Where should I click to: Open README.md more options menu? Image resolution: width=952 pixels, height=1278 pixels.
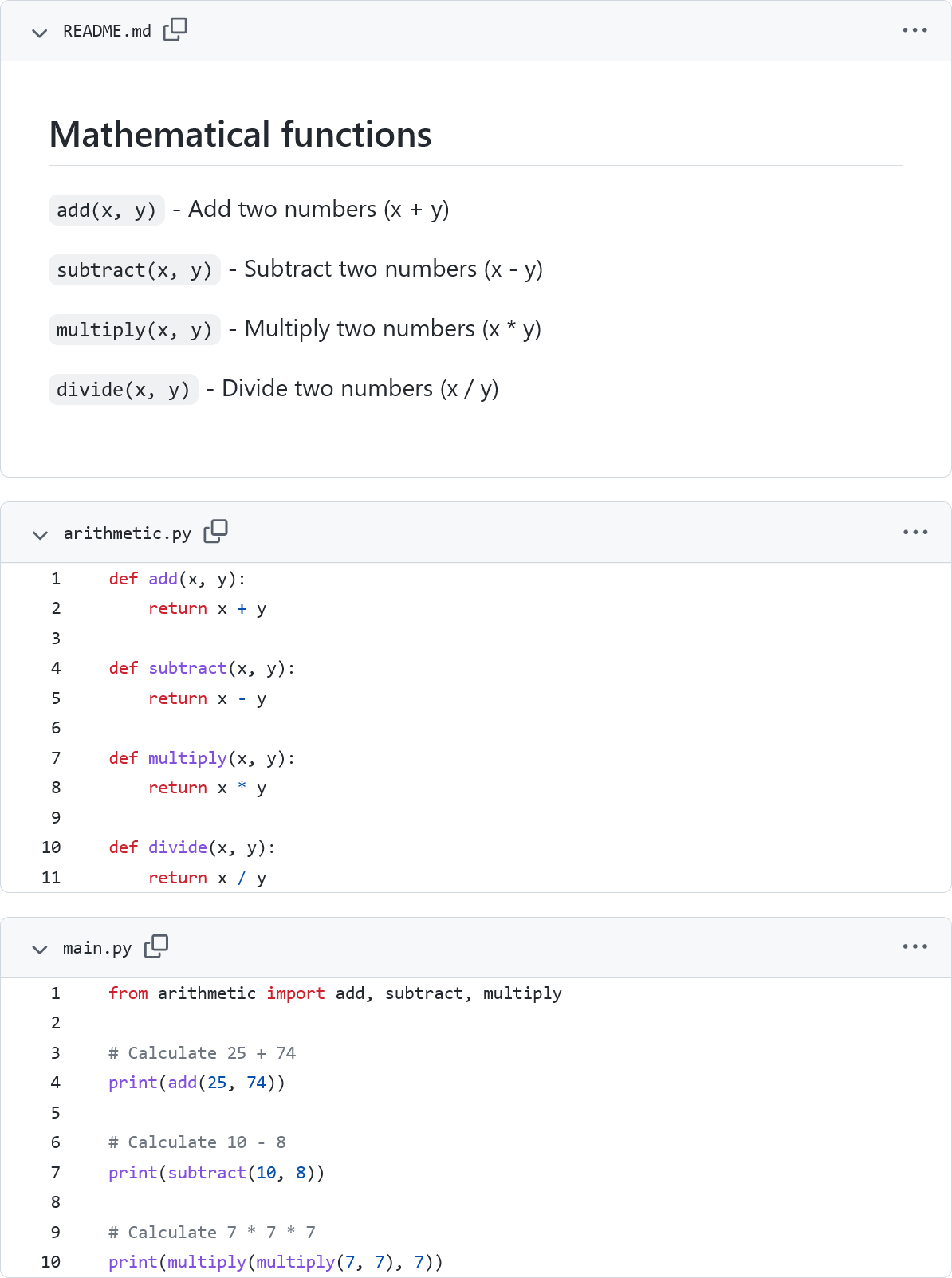[915, 30]
